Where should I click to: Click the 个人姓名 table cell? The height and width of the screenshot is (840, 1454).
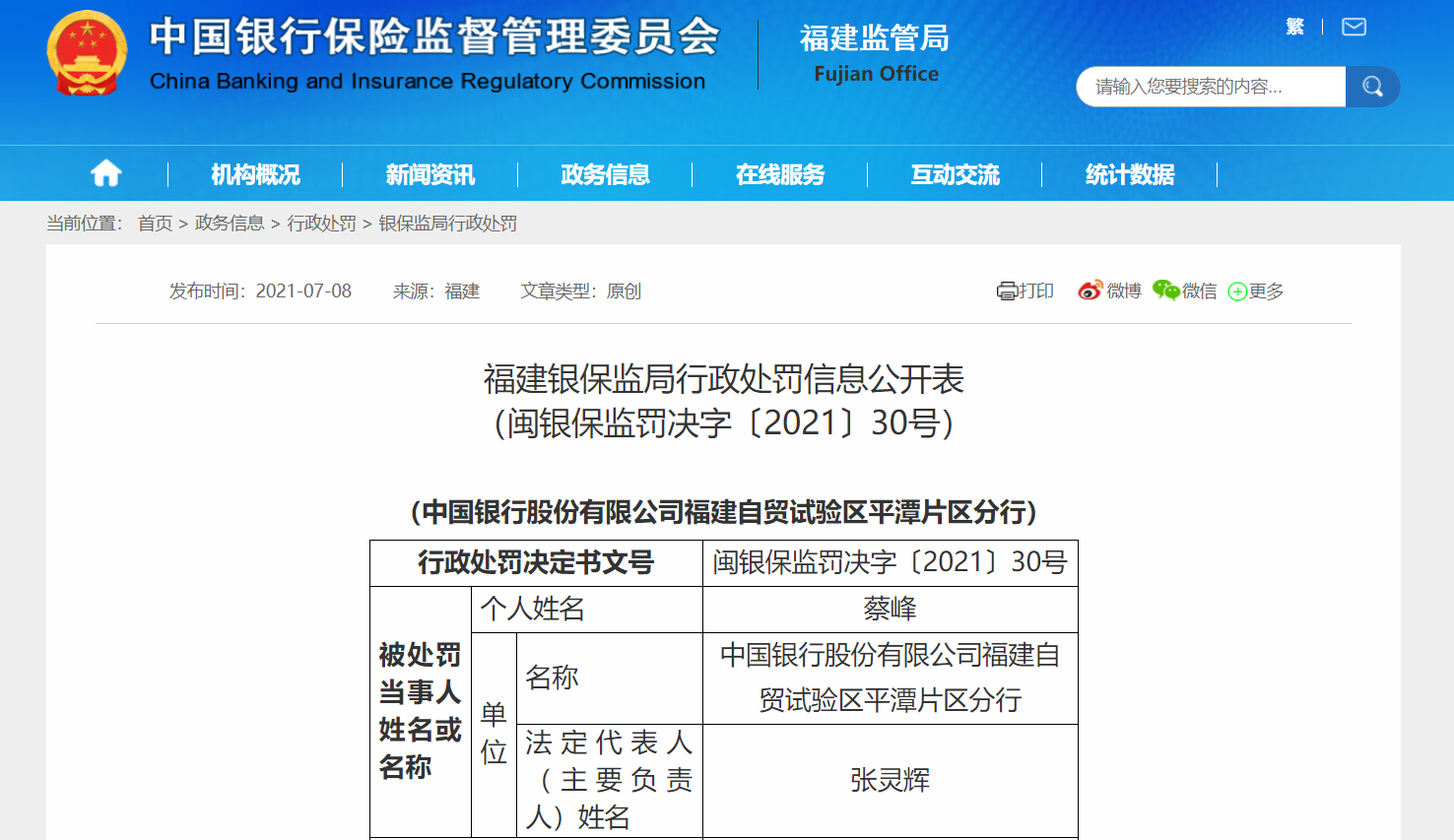[587, 610]
